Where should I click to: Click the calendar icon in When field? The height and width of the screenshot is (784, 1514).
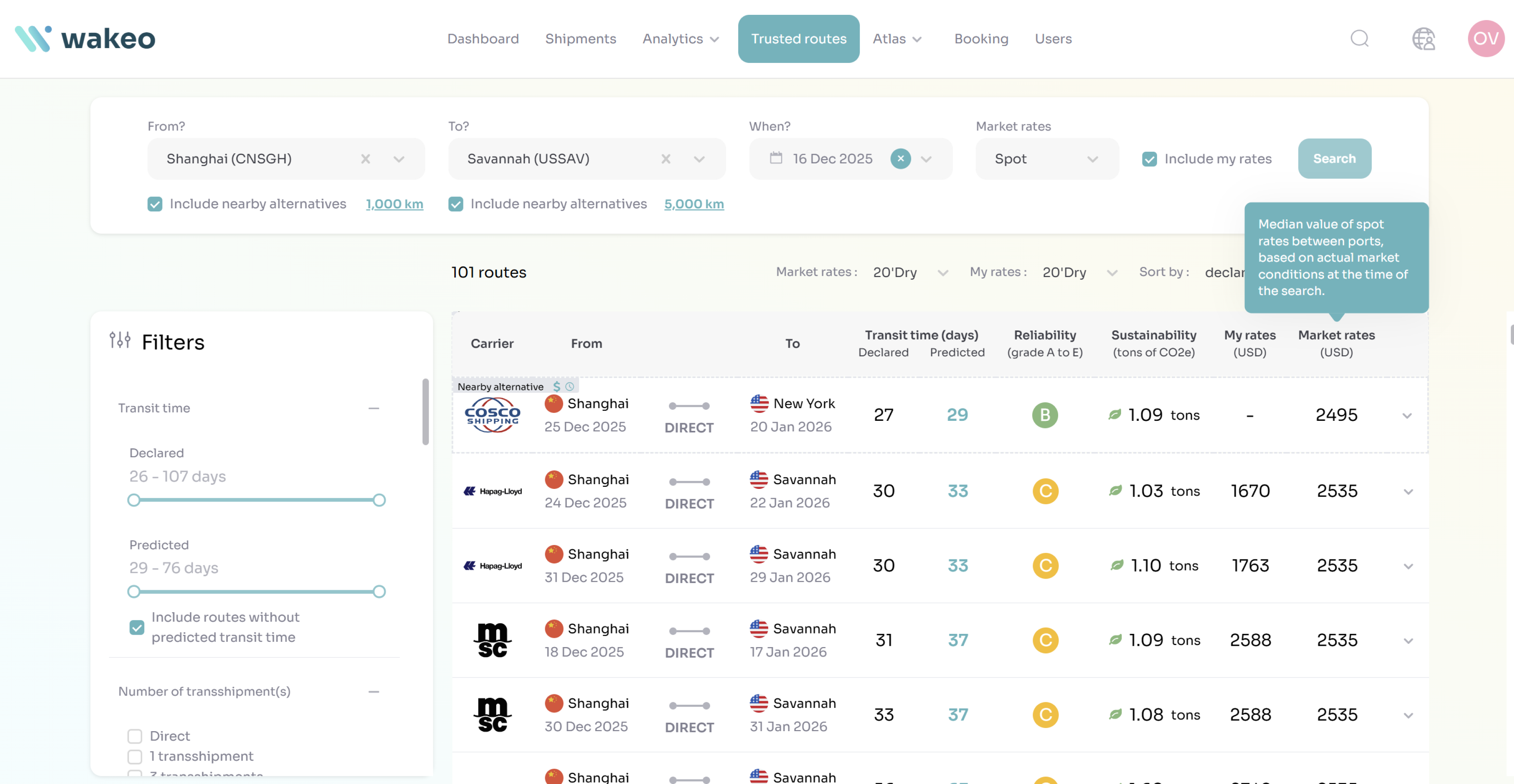coord(776,158)
